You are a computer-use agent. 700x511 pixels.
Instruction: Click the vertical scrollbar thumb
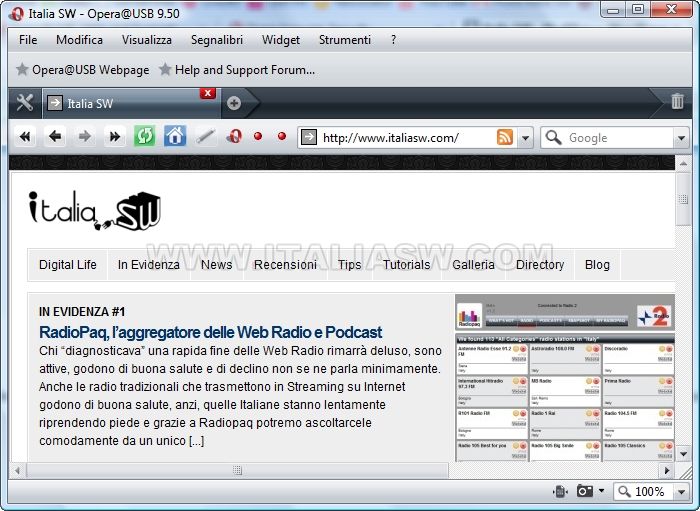pyautogui.click(x=683, y=199)
